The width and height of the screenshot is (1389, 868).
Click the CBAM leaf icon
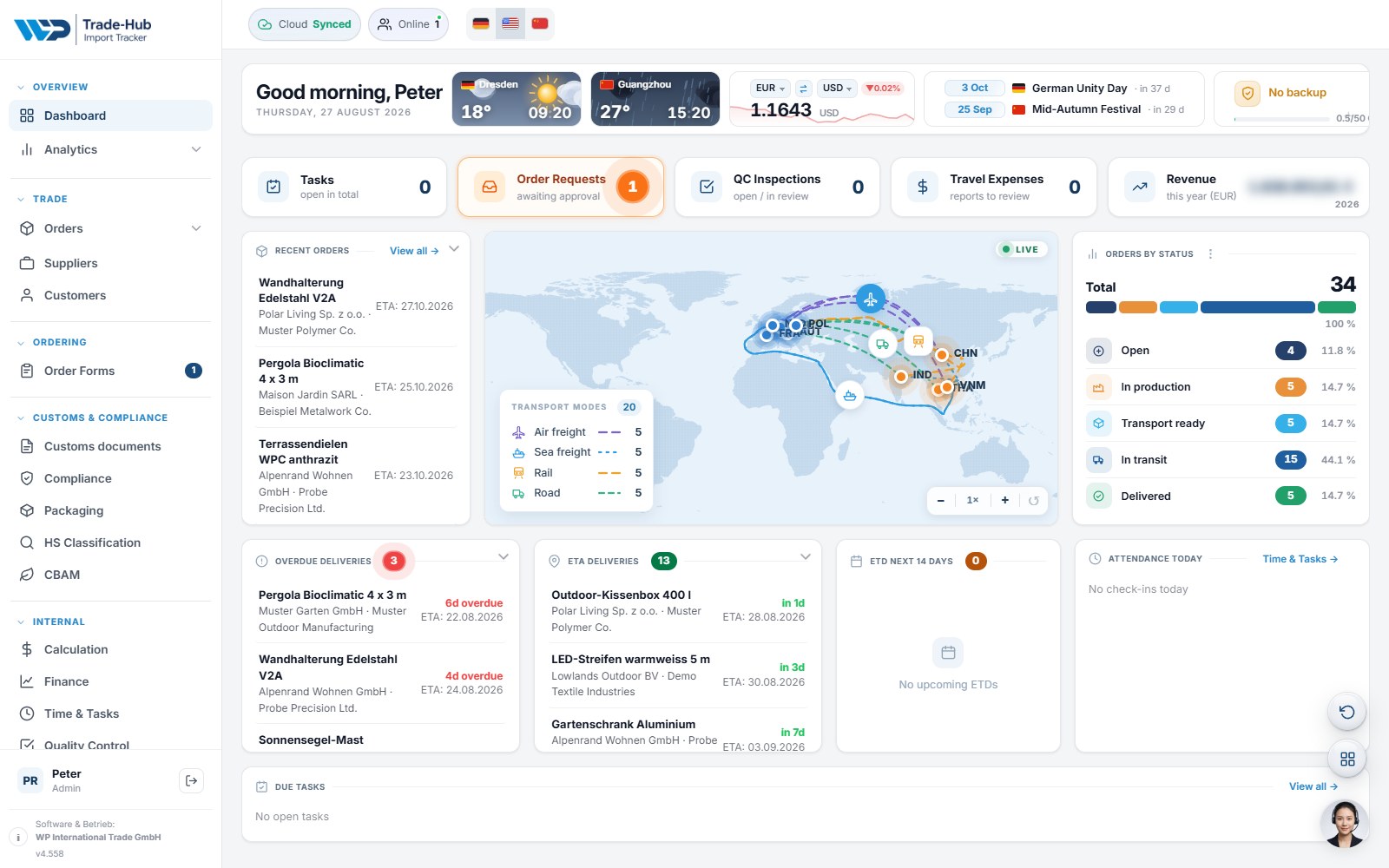tap(27, 575)
